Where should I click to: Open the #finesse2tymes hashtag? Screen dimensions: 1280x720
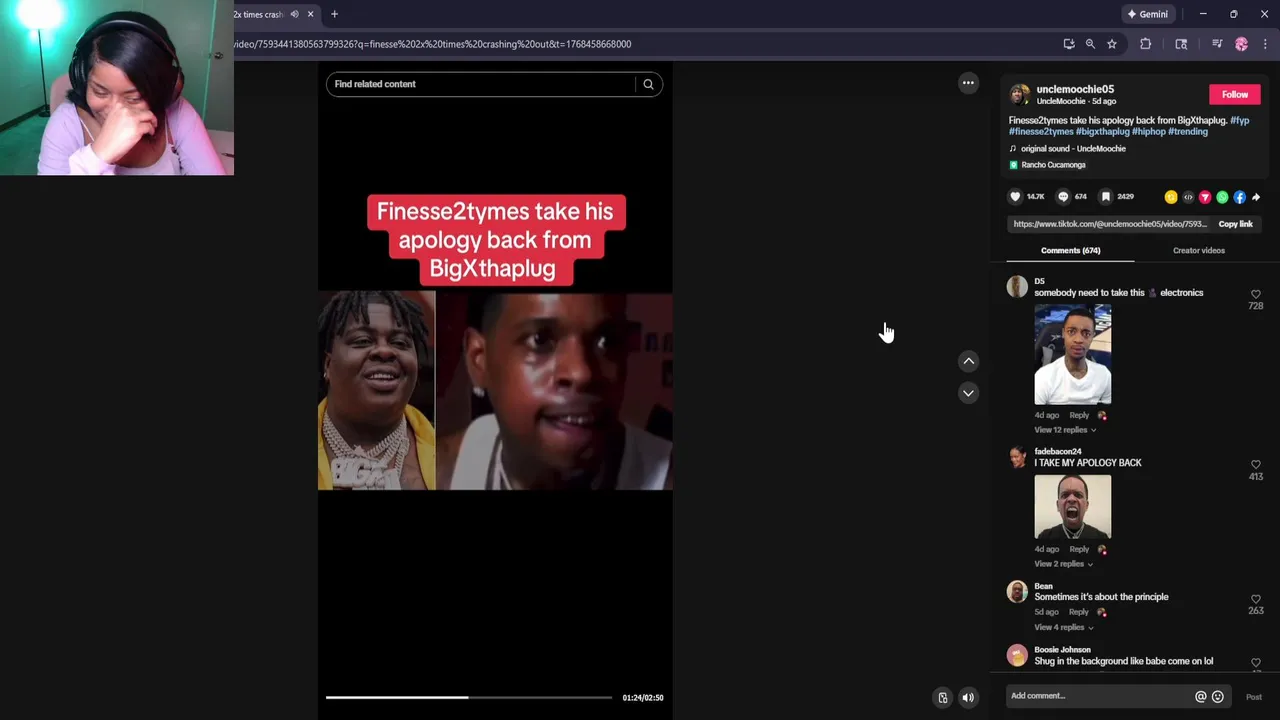(x=1041, y=132)
